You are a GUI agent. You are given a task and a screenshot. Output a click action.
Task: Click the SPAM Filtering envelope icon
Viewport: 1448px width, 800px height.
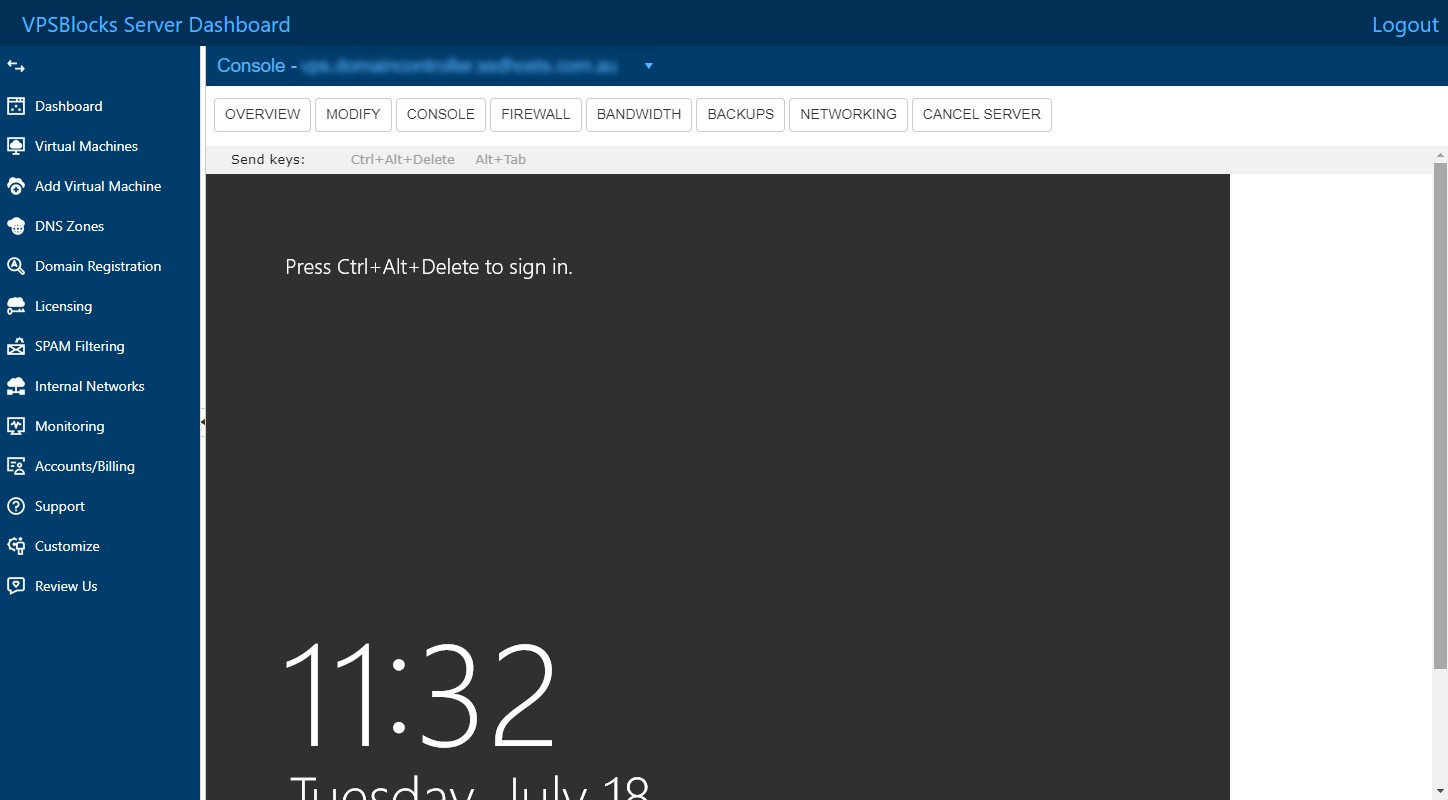(16, 346)
